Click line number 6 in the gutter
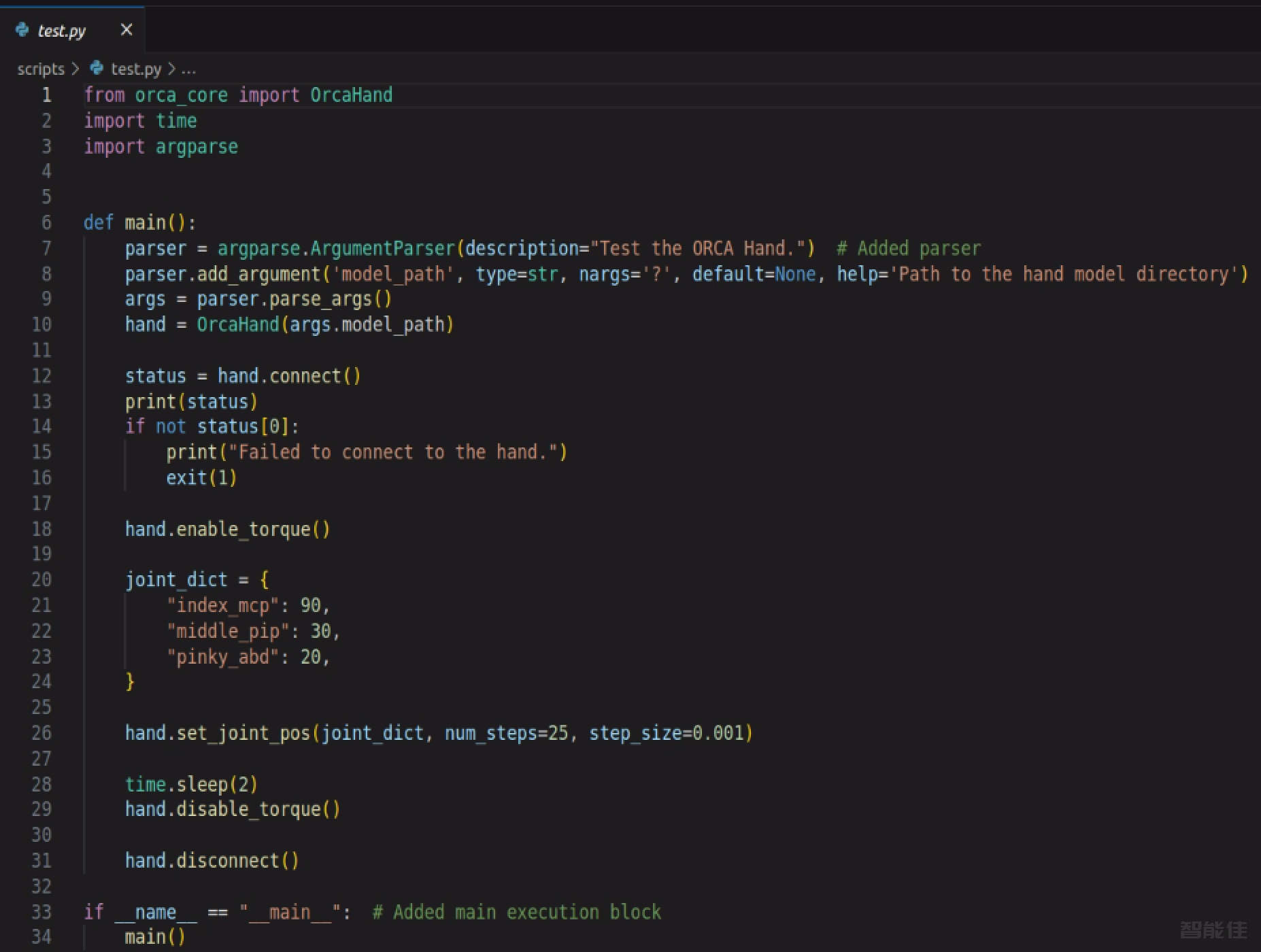Viewport: 1261px width, 952px height. [x=46, y=222]
